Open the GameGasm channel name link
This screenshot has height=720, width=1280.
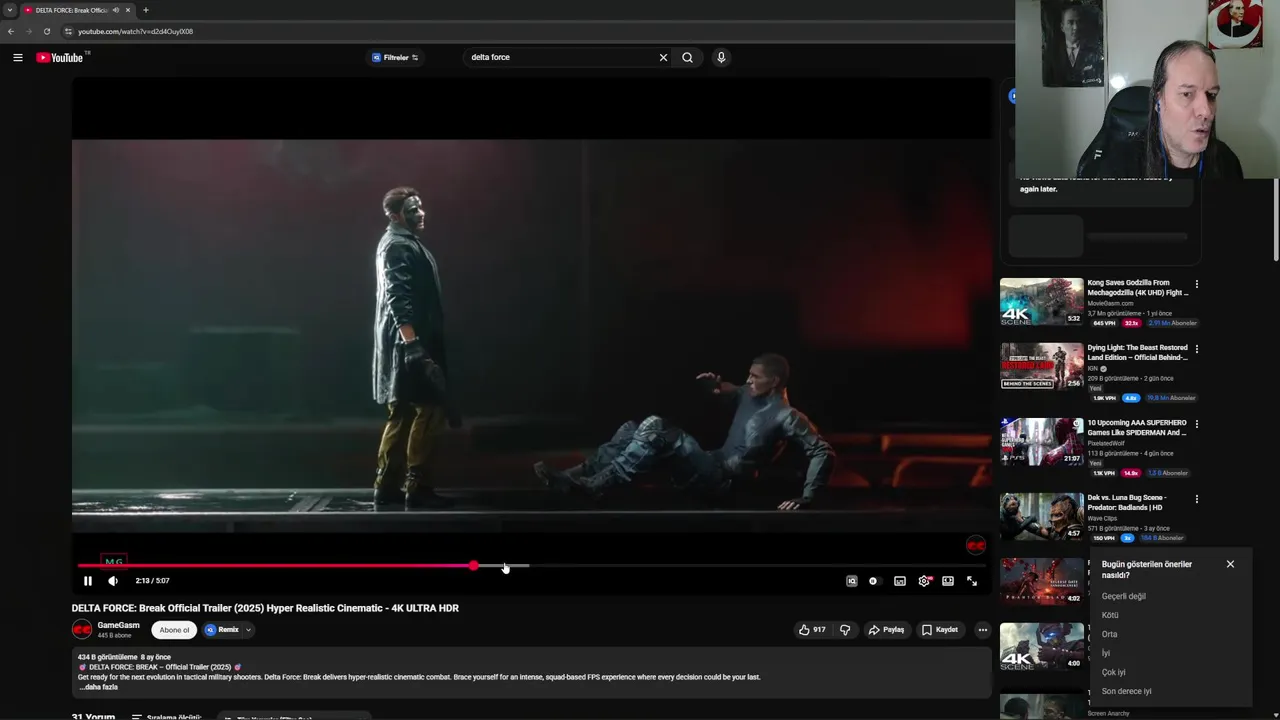pyautogui.click(x=118, y=626)
